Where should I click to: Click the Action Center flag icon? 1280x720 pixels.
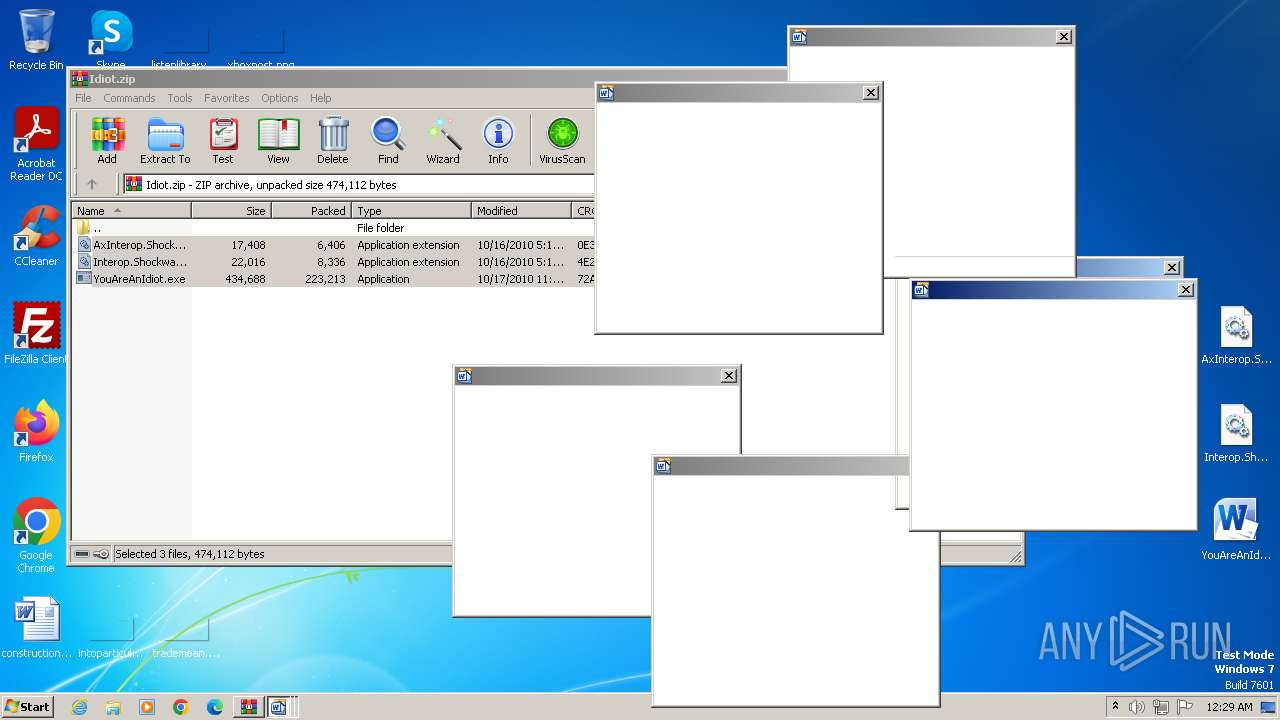[x=1185, y=707]
